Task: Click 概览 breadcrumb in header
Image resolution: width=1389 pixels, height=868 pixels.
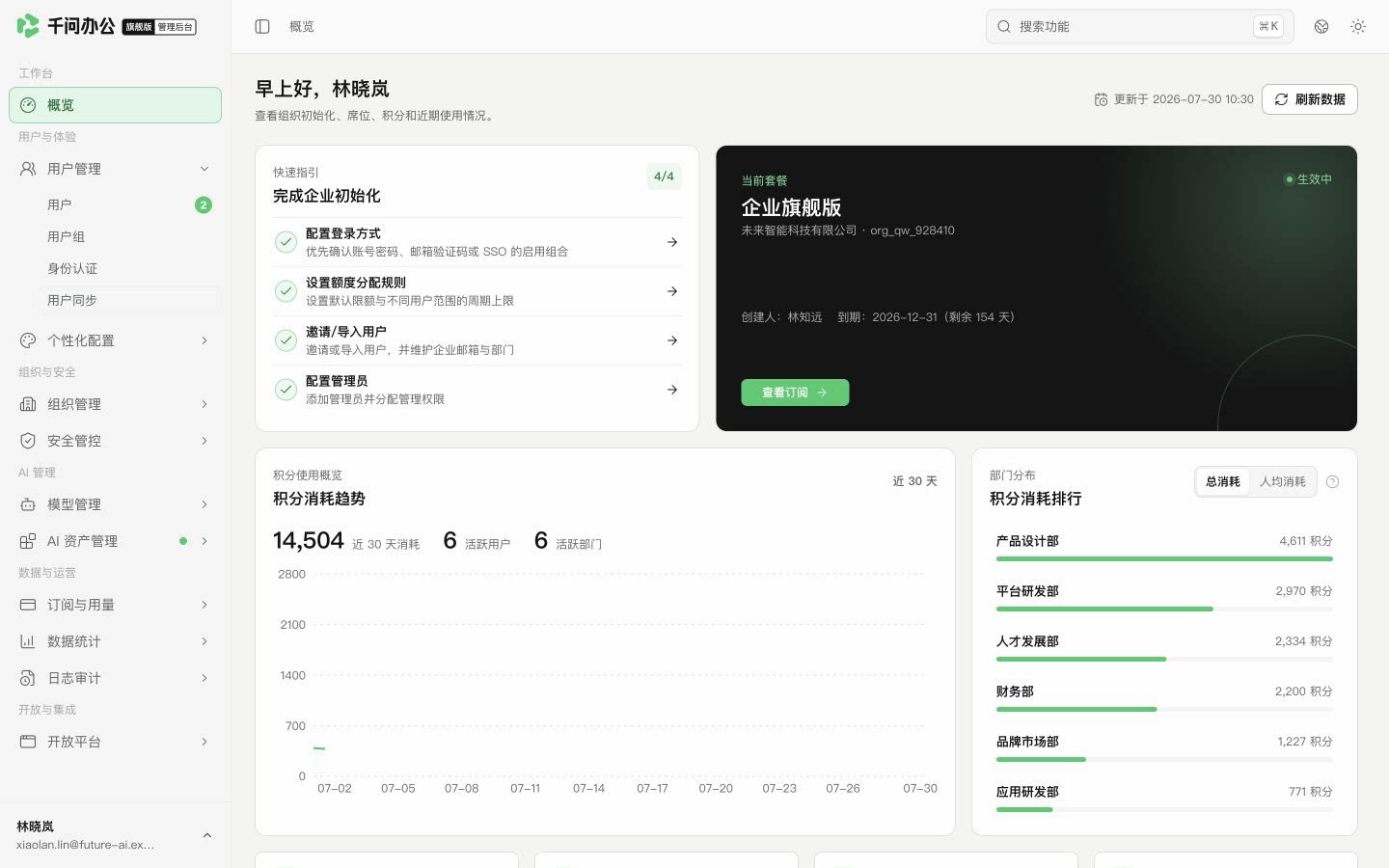Action: pos(302,26)
